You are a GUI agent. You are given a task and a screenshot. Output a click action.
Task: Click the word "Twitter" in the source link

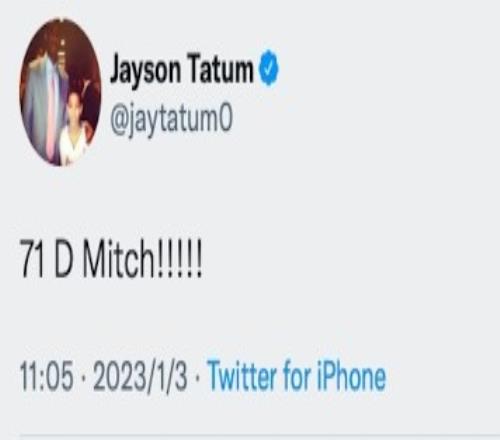pyautogui.click(x=242, y=376)
